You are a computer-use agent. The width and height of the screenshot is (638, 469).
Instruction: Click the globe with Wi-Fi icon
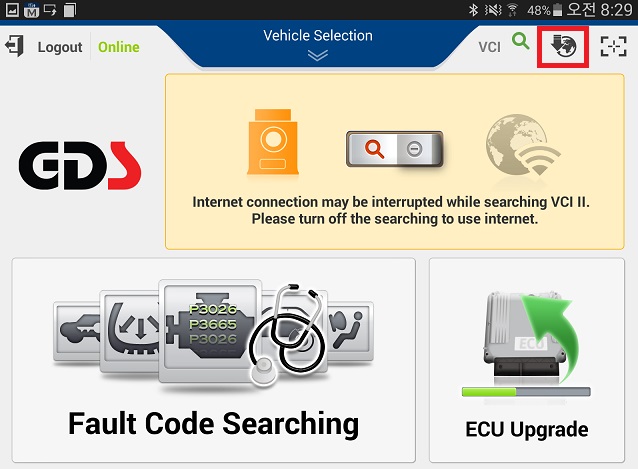click(523, 145)
